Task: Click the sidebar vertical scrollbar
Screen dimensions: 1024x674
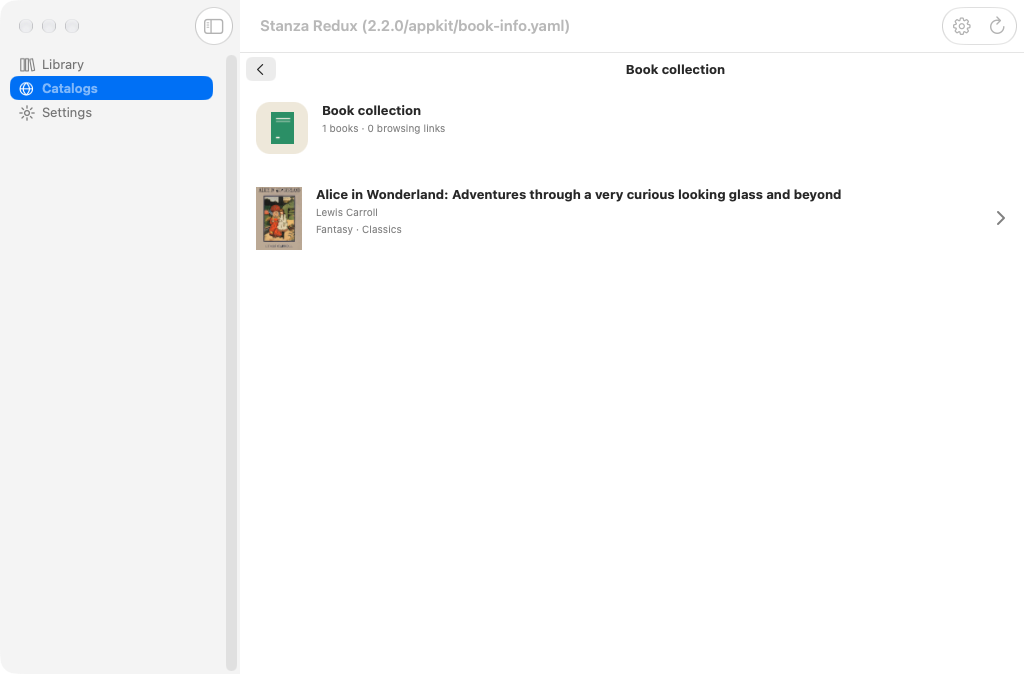Action: (x=231, y=362)
